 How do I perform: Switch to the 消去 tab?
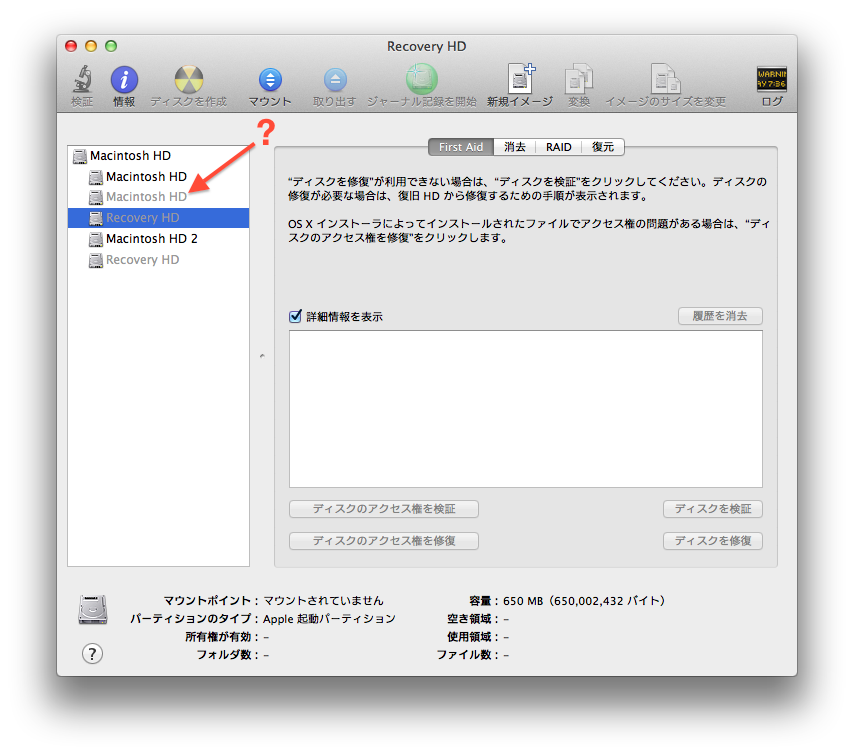515,147
